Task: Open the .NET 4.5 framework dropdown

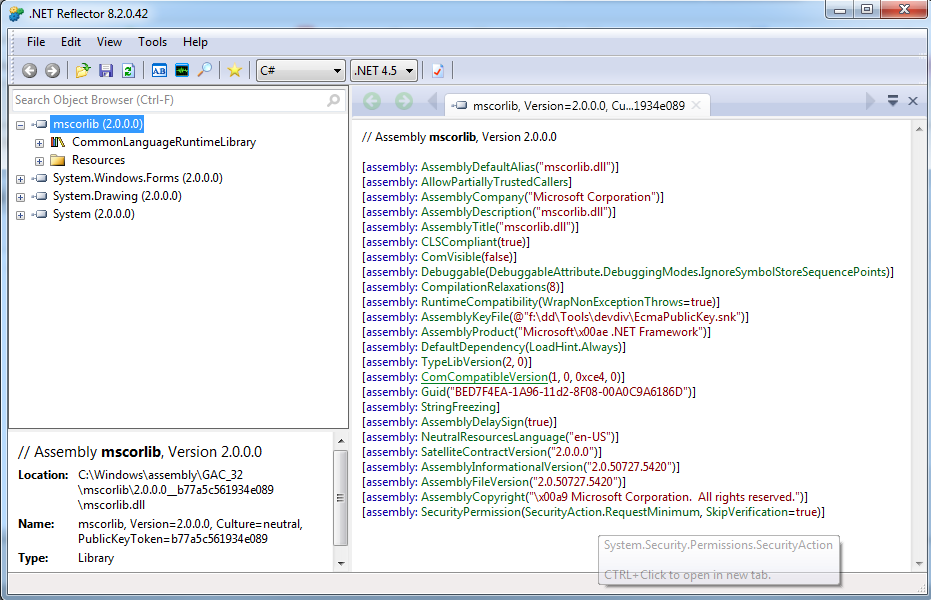Action: pyautogui.click(x=384, y=71)
